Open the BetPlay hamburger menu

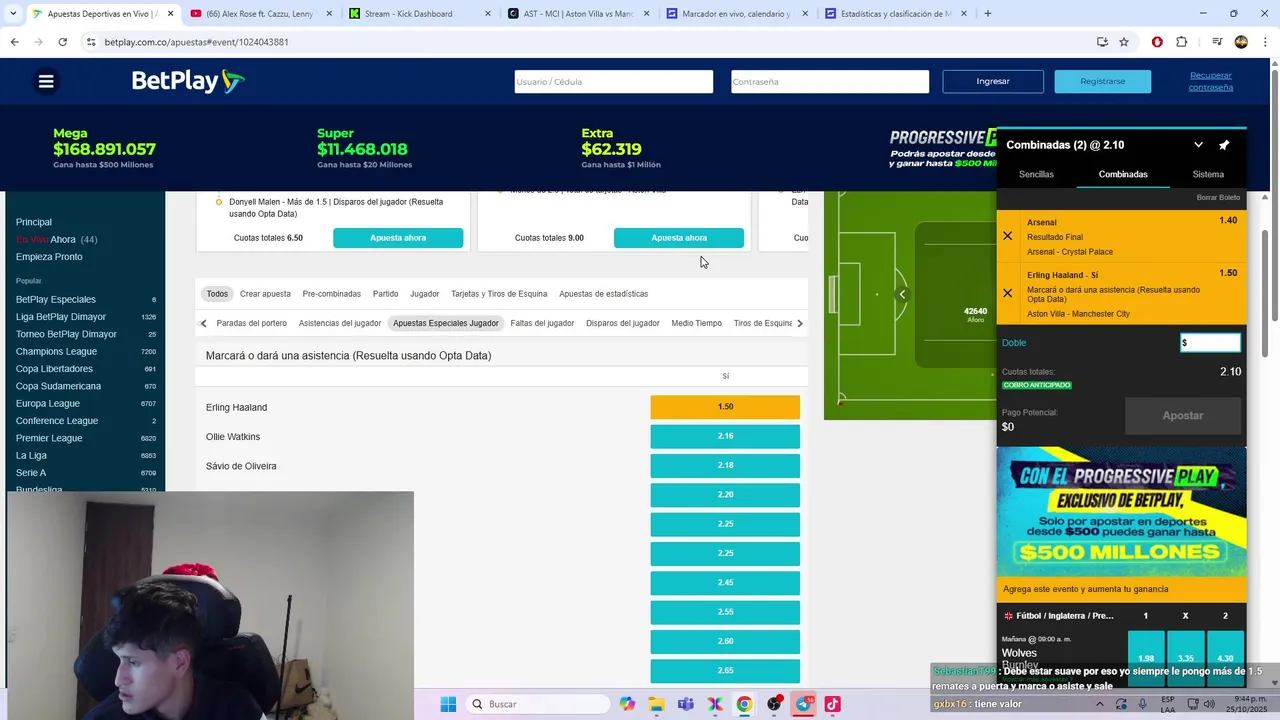coord(46,81)
